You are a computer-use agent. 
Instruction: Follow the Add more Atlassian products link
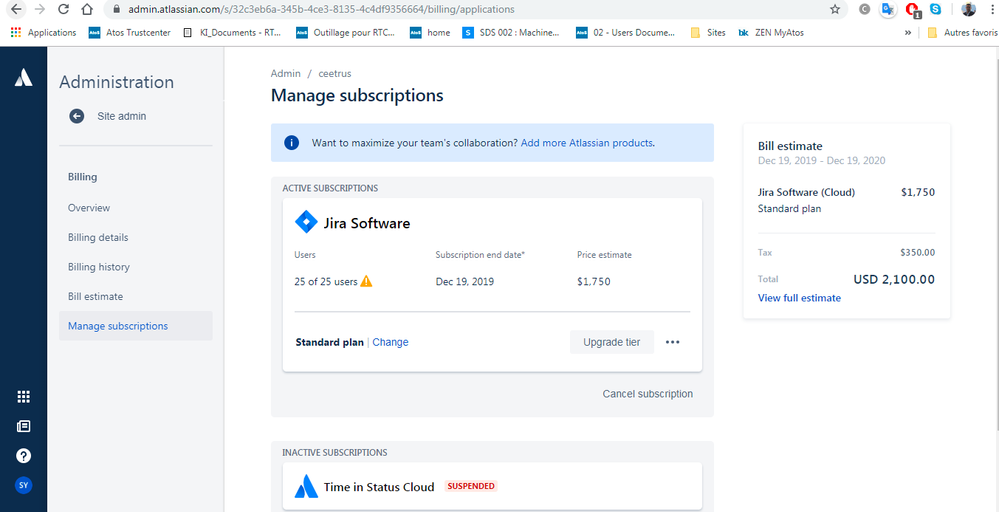(x=587, y=143)
